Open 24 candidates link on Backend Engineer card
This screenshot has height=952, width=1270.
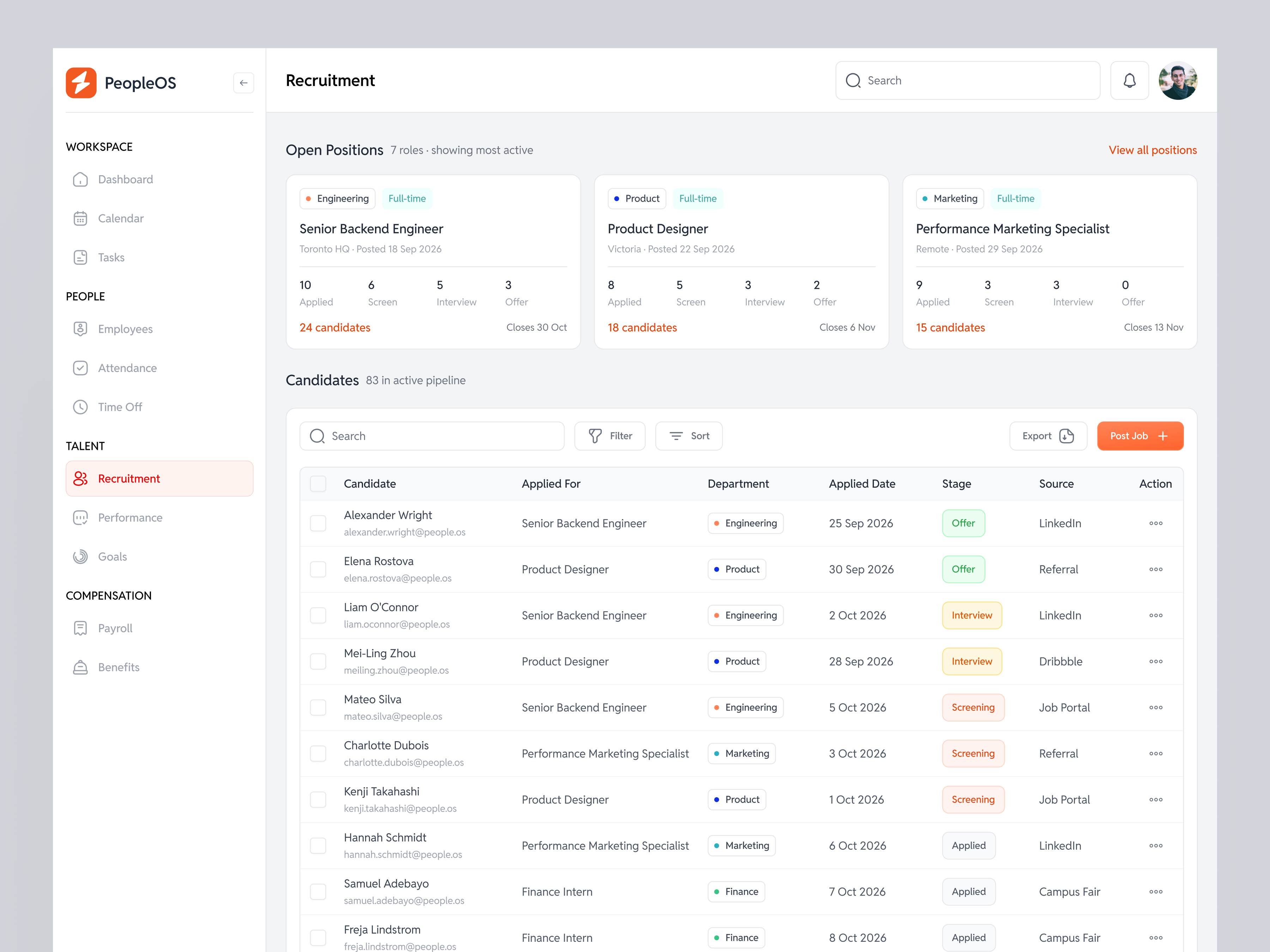[x=335, y=328]
